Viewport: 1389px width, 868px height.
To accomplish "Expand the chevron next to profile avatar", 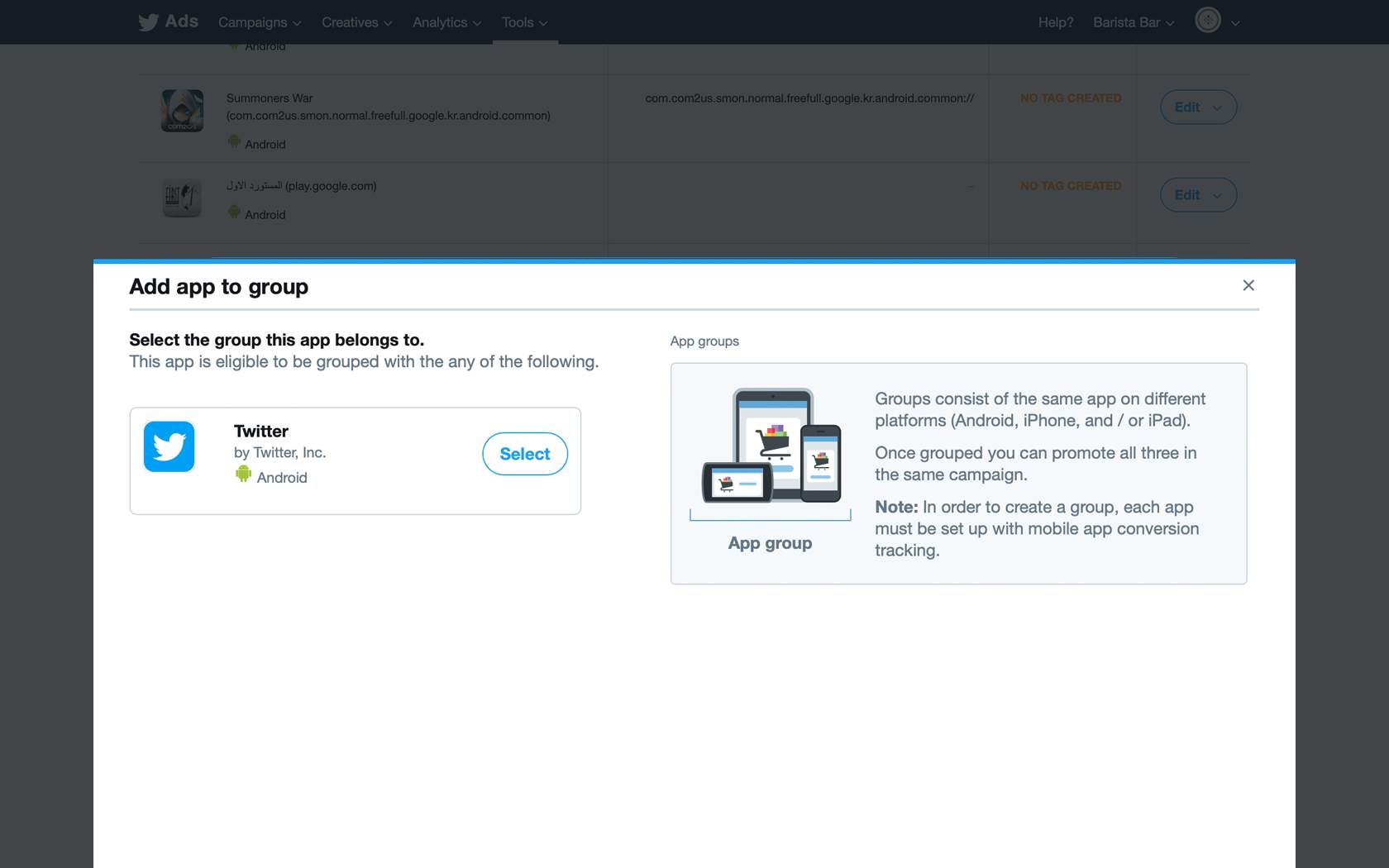I will [1235, 23].
